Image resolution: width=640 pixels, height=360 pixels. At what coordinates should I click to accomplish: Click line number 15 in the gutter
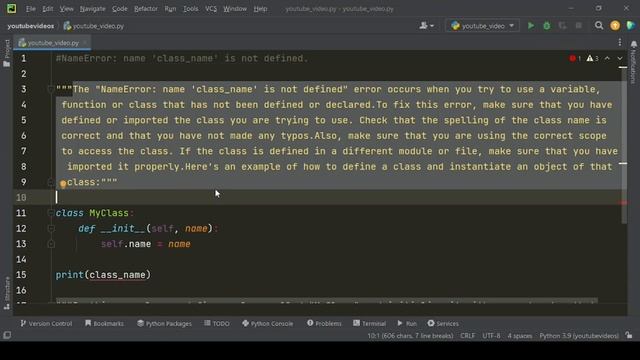click(21, 275)
